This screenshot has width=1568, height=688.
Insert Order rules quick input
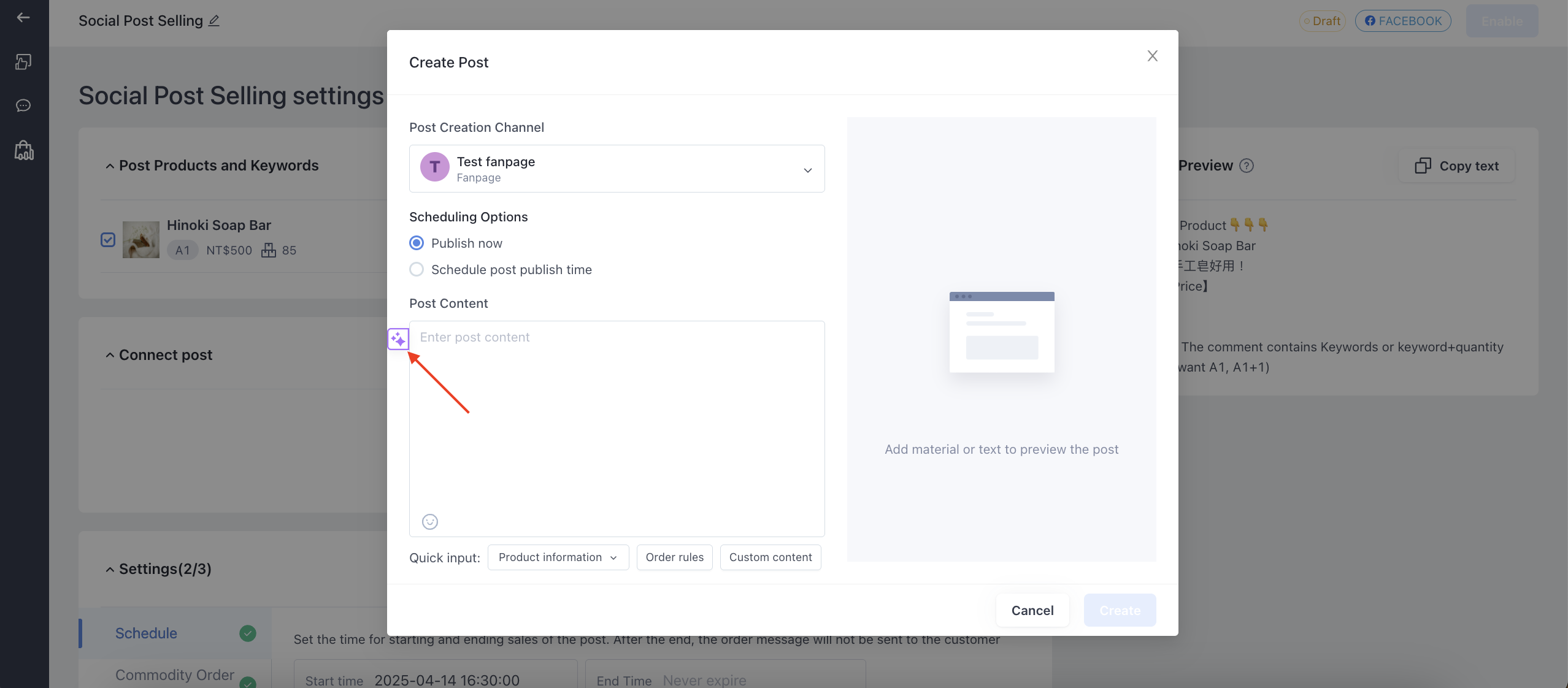pos(674,557)
